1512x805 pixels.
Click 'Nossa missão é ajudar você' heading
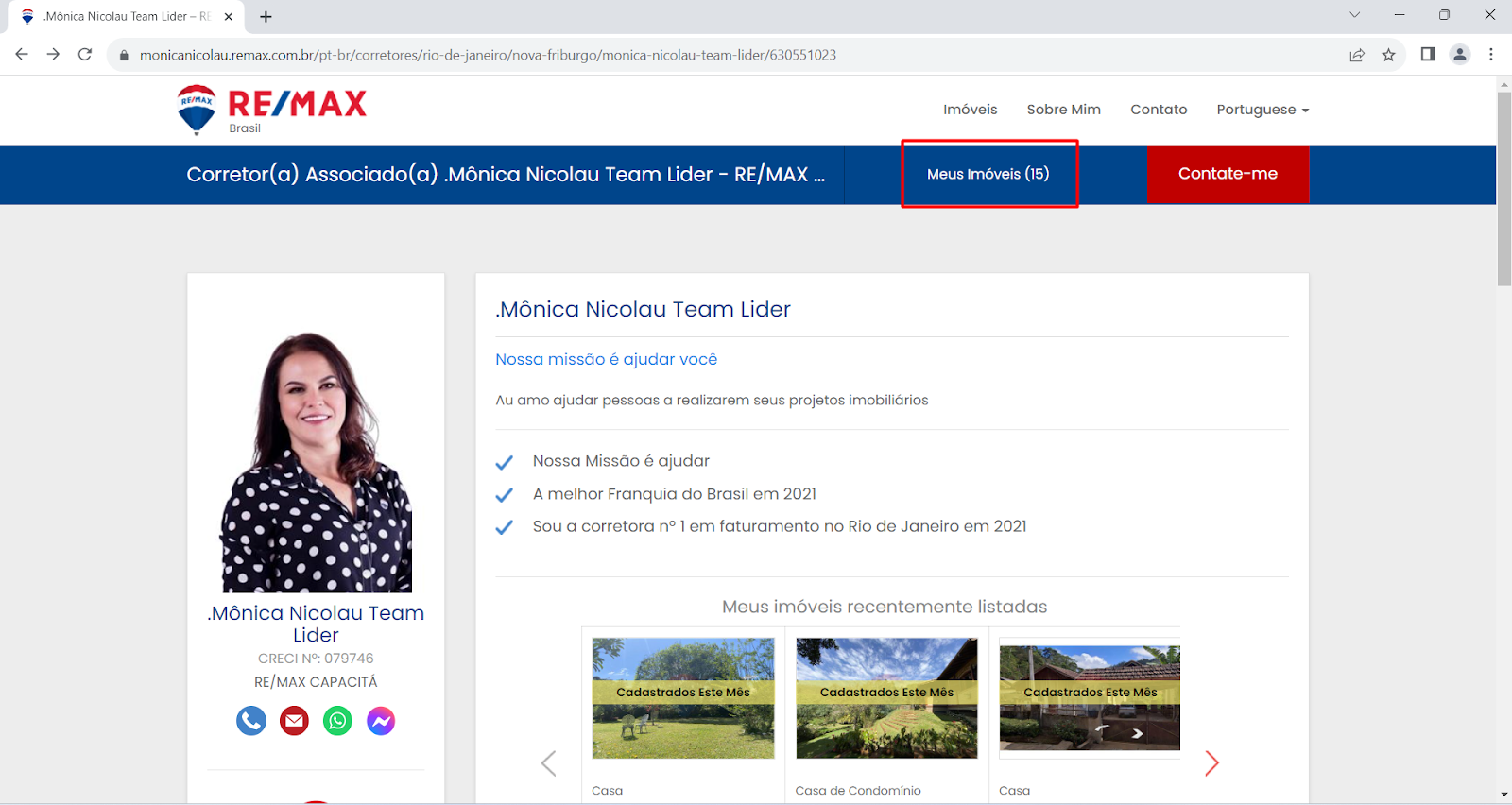(607, 359)
